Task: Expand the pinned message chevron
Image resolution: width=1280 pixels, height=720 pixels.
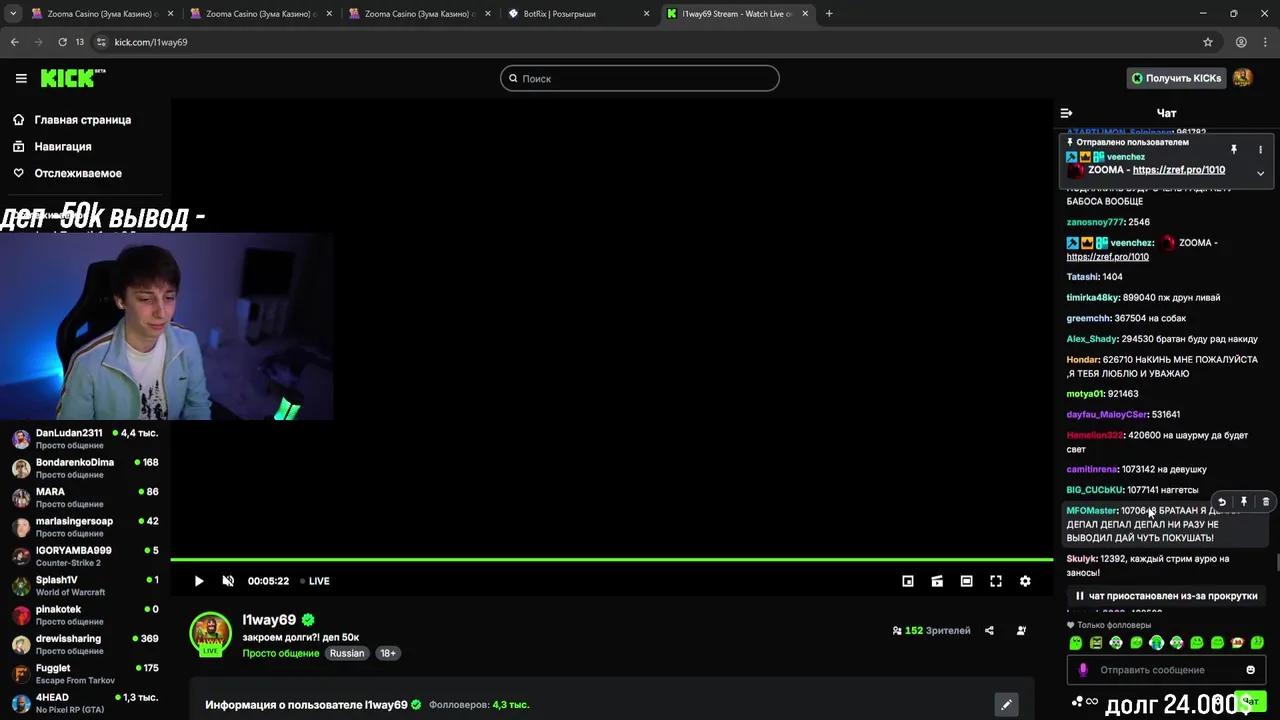Action: click(x=1260, y=173)
